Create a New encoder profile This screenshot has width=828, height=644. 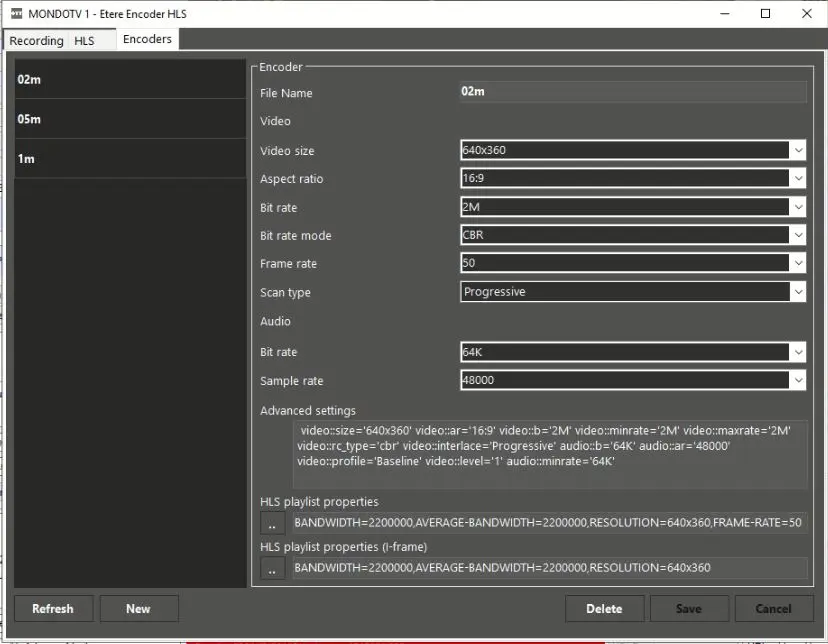[x=138, y=608]
